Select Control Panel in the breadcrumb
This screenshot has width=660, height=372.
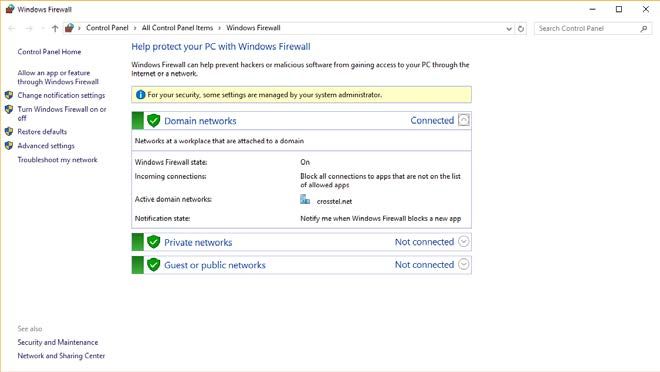tap(107, 28)
